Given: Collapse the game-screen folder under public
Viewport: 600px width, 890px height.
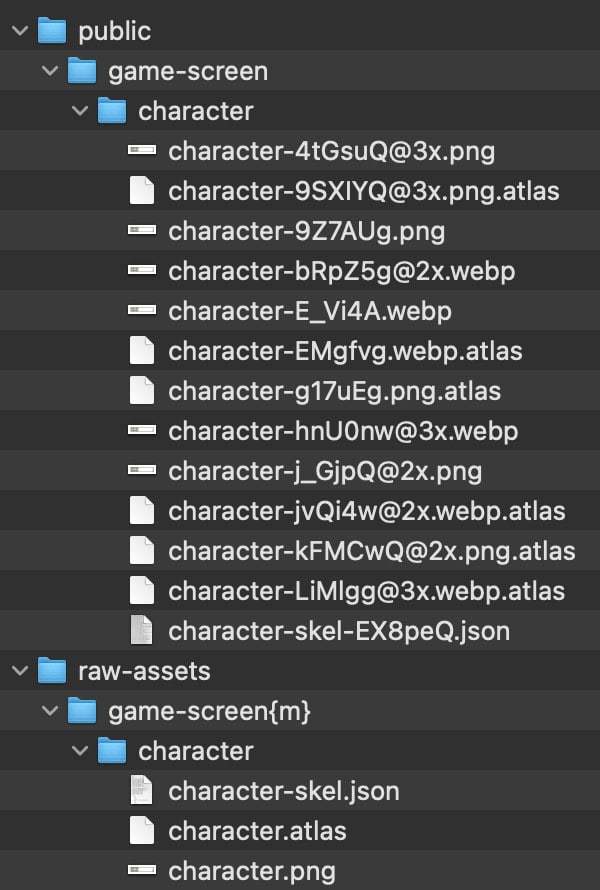Looking at the screenshot, I should (48, 71).
